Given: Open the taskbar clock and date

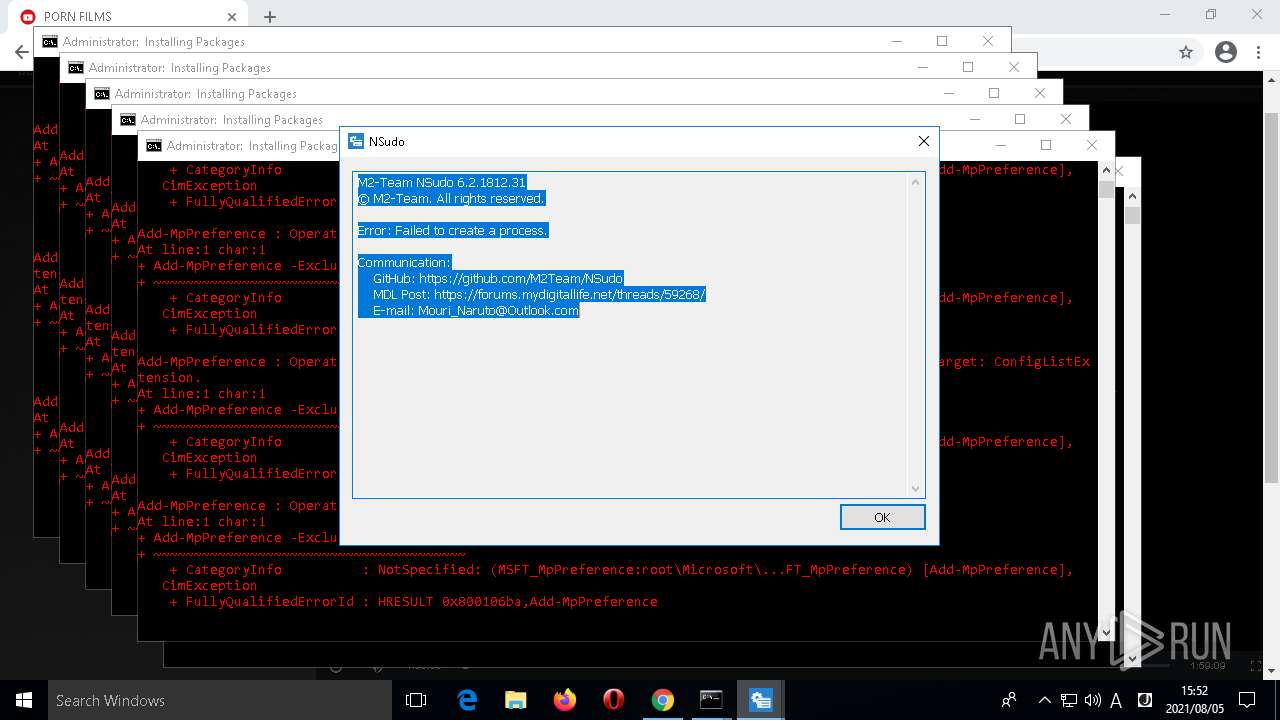Looking at the screenshot, I should click(x=1194, y=700).
